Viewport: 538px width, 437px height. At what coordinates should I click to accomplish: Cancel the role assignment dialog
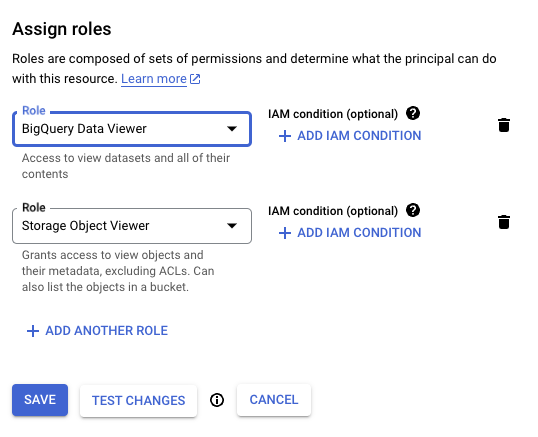click(274, 400)
